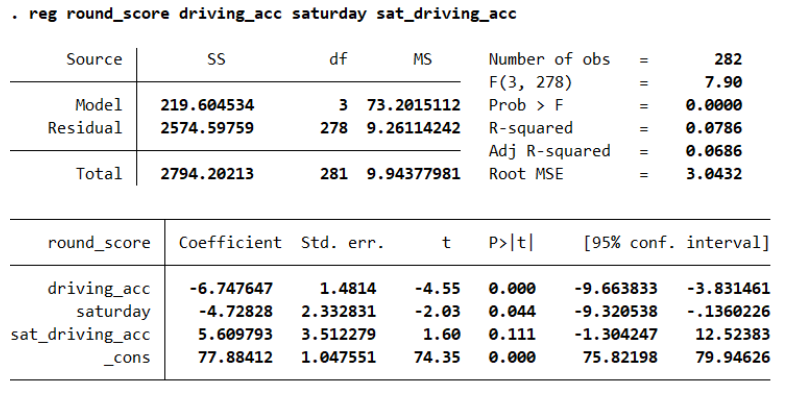The width and height of the screenshot is (792, 396).
Task: Click the _cons coefficient 77.88412
Action: pyautogui.click(x=235, y=357)
